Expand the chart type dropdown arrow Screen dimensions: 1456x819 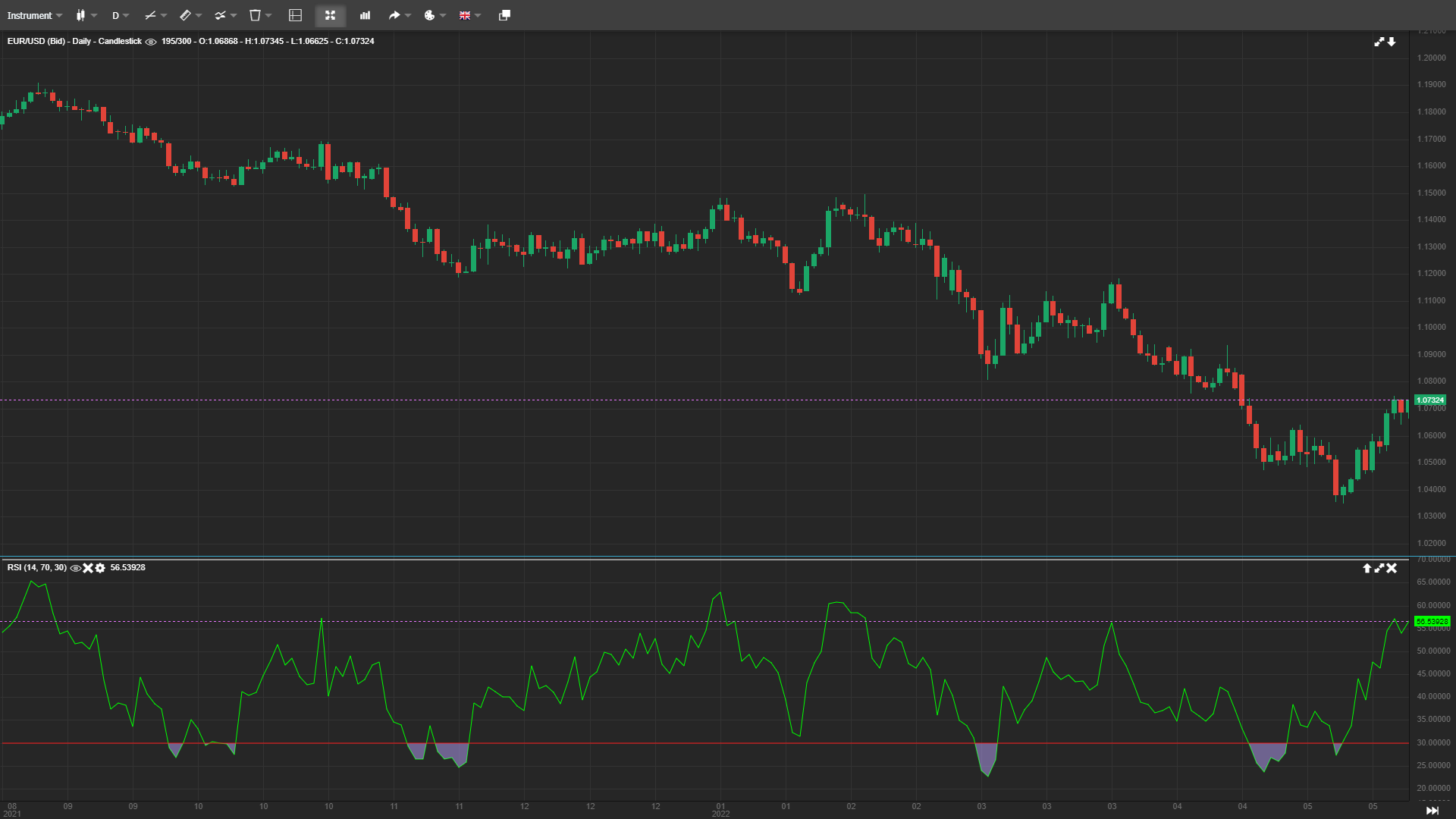coord(94,15)
